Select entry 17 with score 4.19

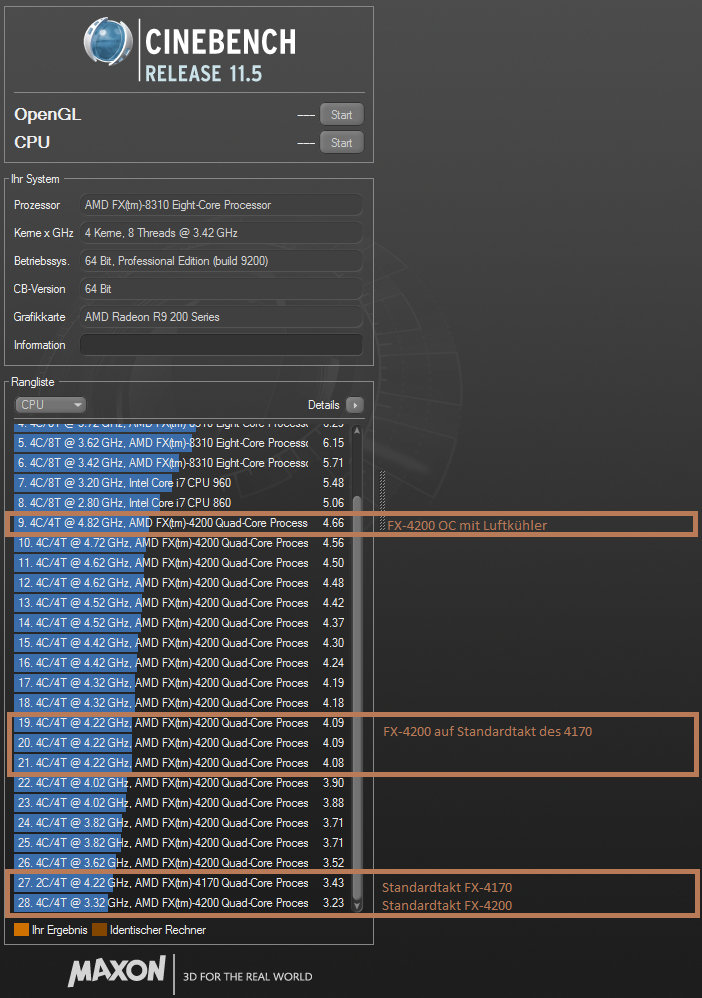pyautogui.click(x=181, y=683)
